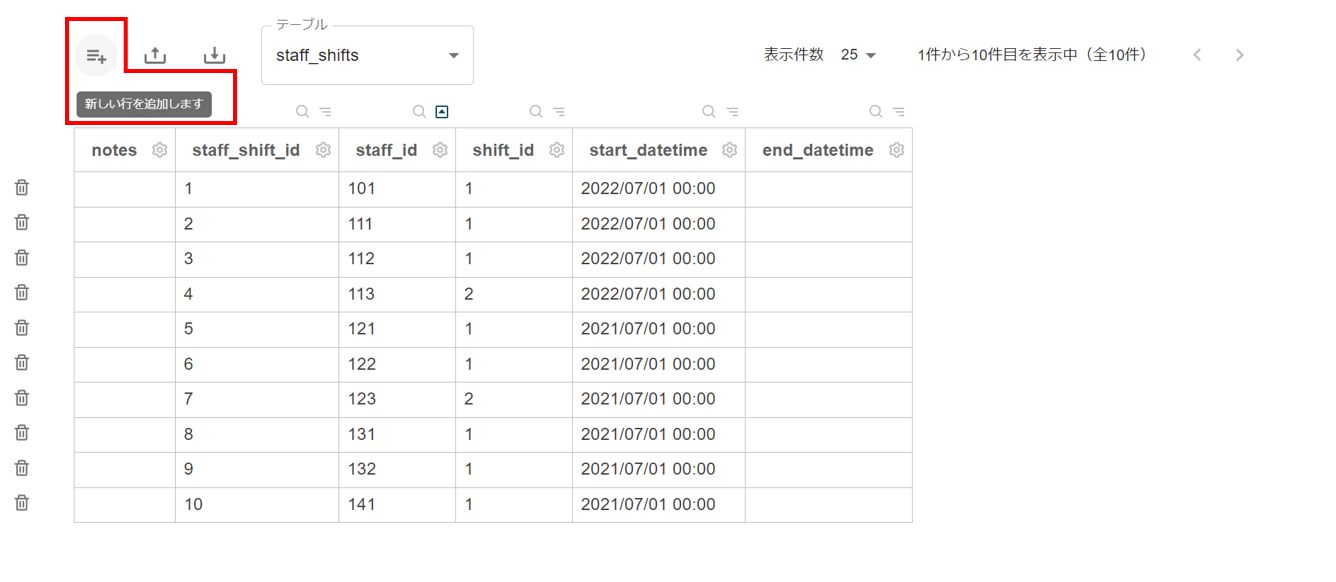
Task: Toggle ascending sort indicator above staff_id column
Action: [442, 112]
